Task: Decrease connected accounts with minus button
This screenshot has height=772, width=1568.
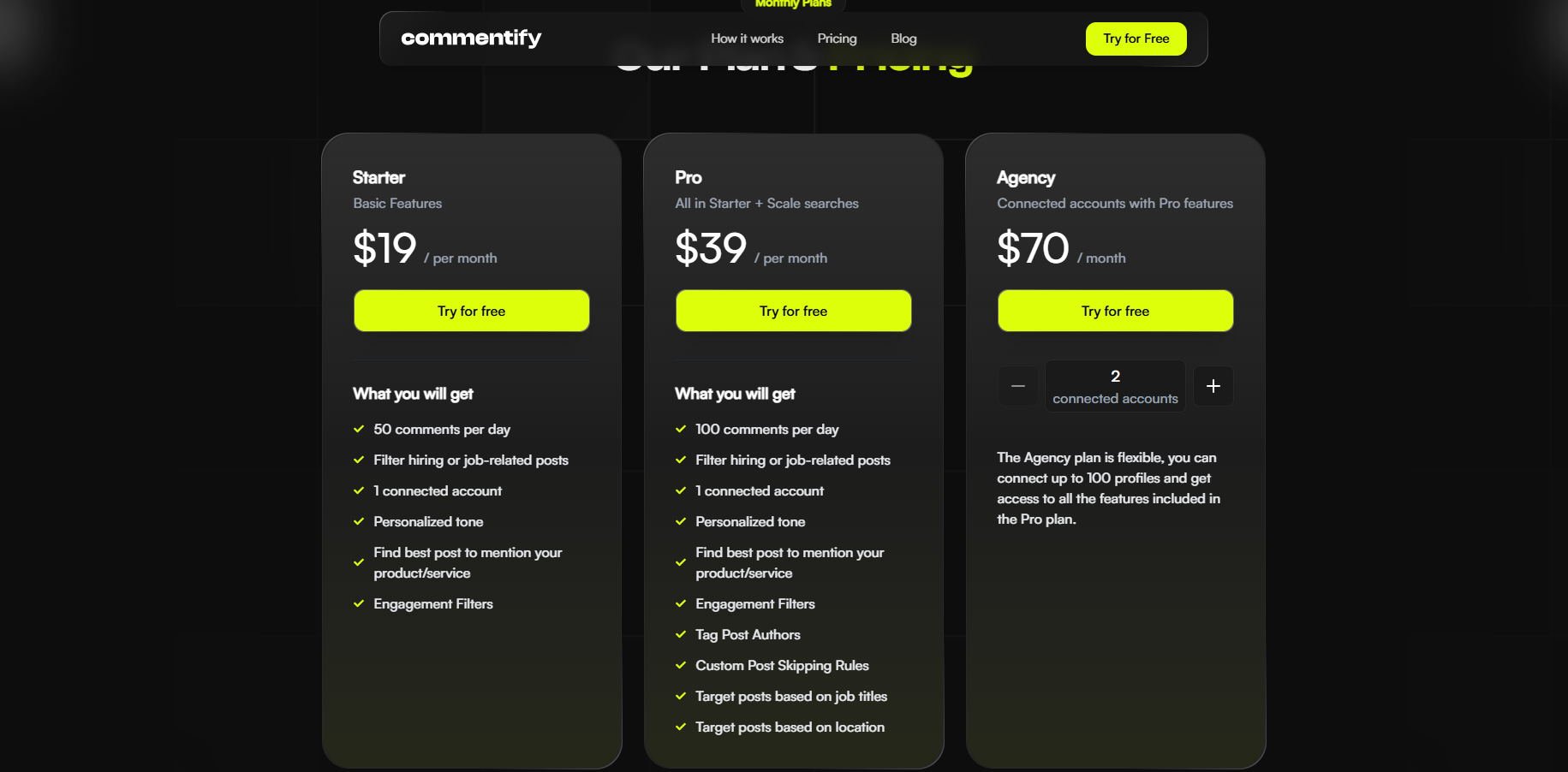Action: point(1018,386)
